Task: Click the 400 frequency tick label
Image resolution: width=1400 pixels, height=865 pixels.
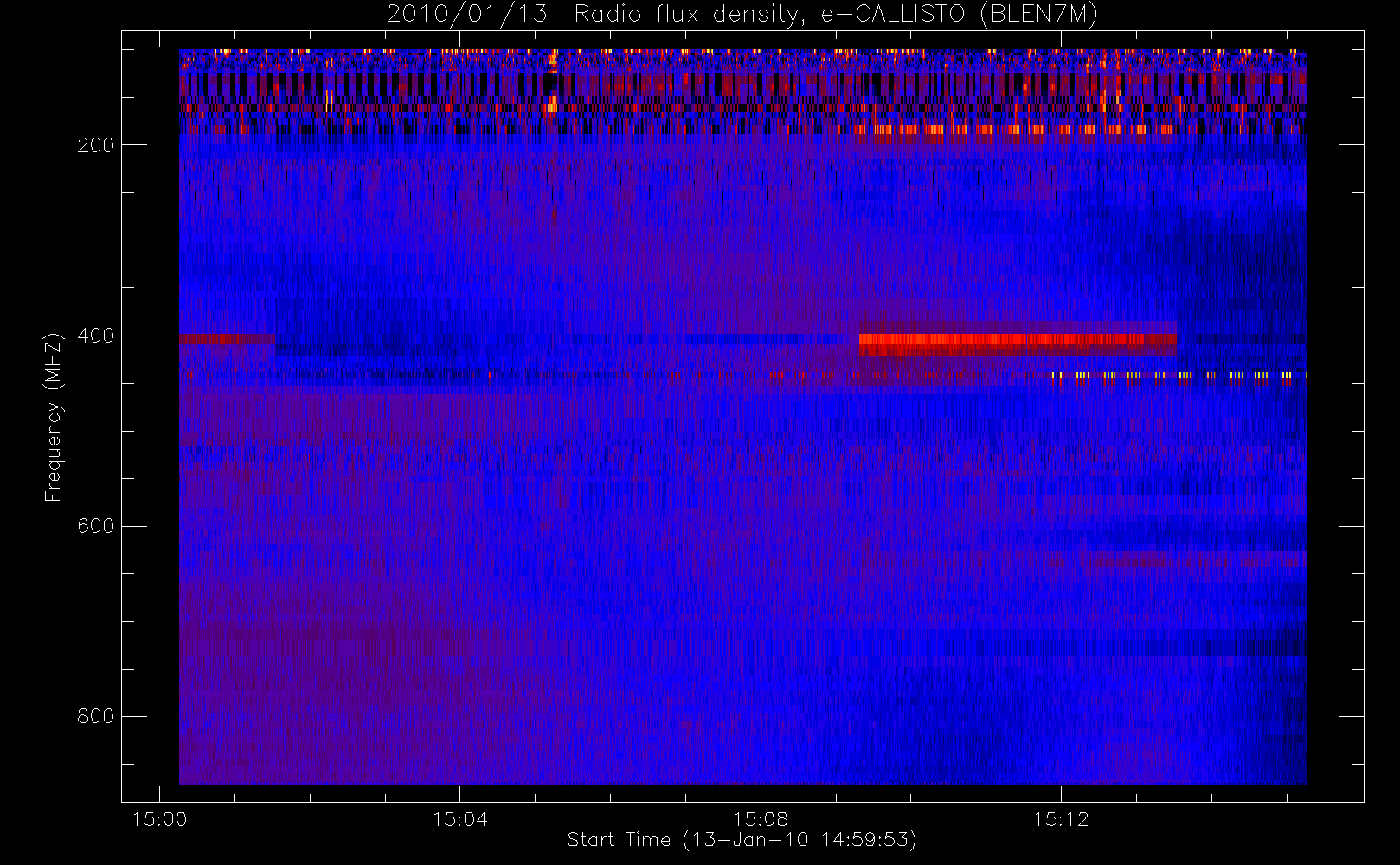Action: [95, 336]
